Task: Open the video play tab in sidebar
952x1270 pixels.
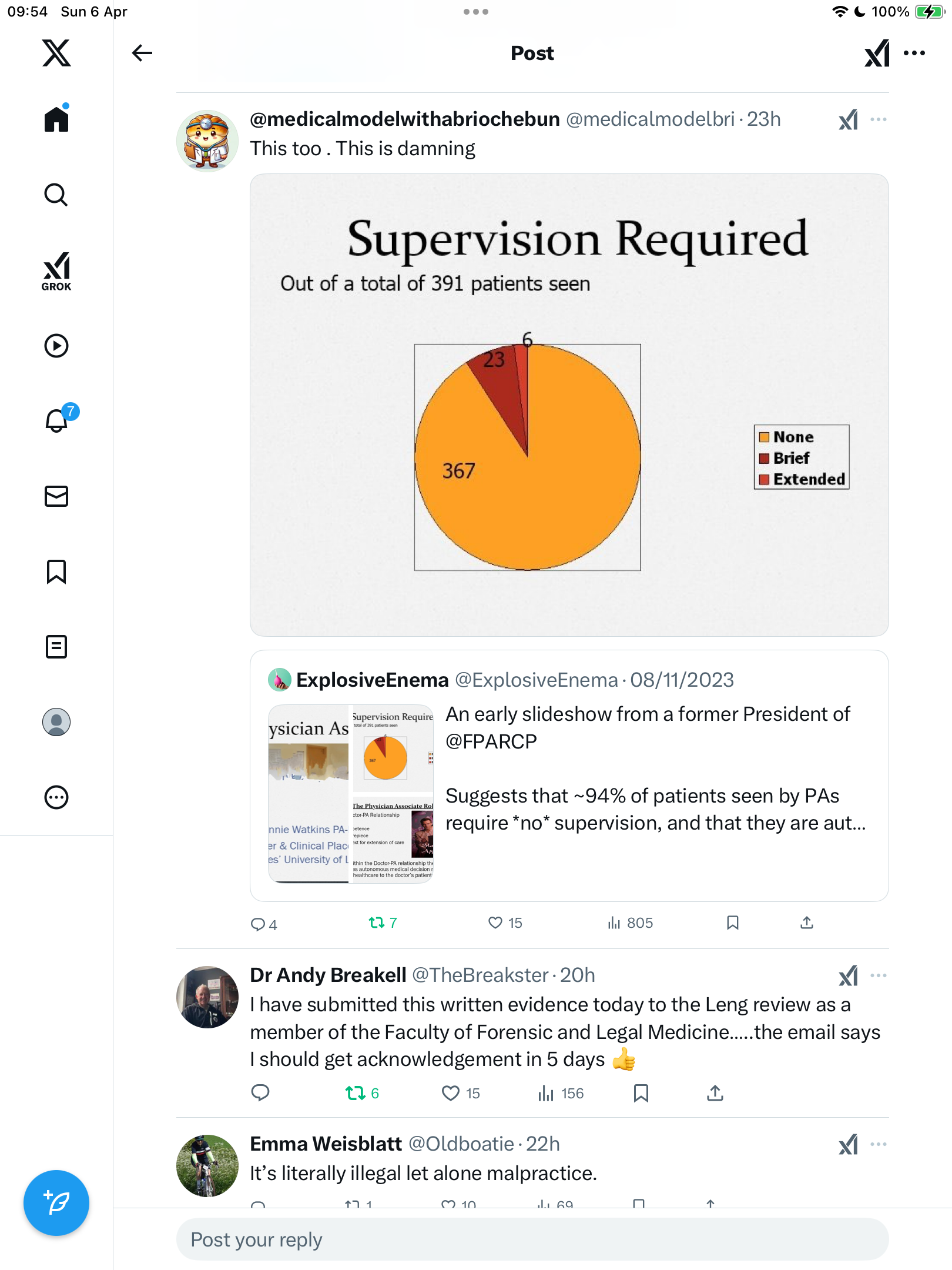Action: pos(56,346)
